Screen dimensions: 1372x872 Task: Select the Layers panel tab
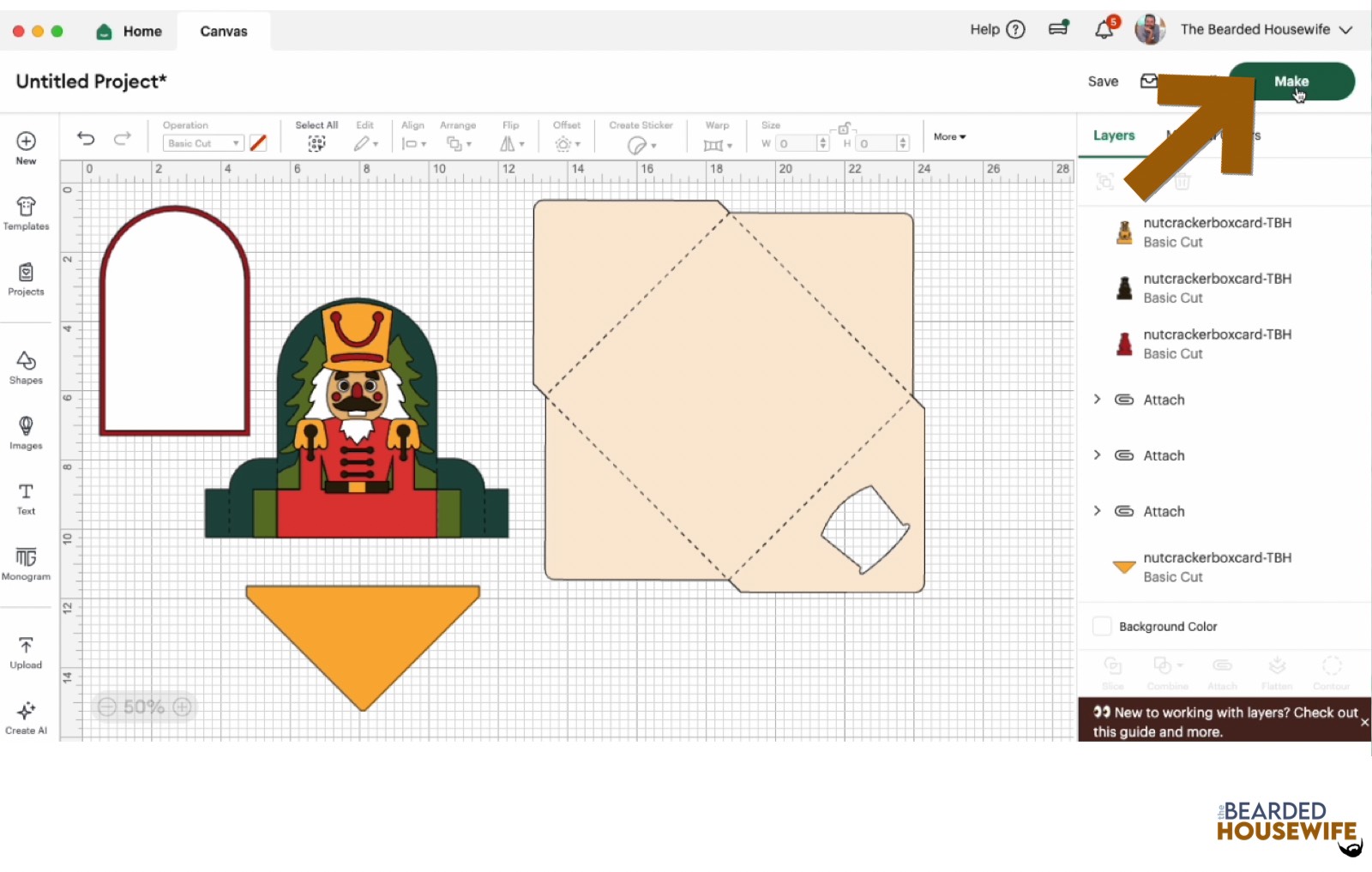pyautogui.click(x=1113, y=135)
